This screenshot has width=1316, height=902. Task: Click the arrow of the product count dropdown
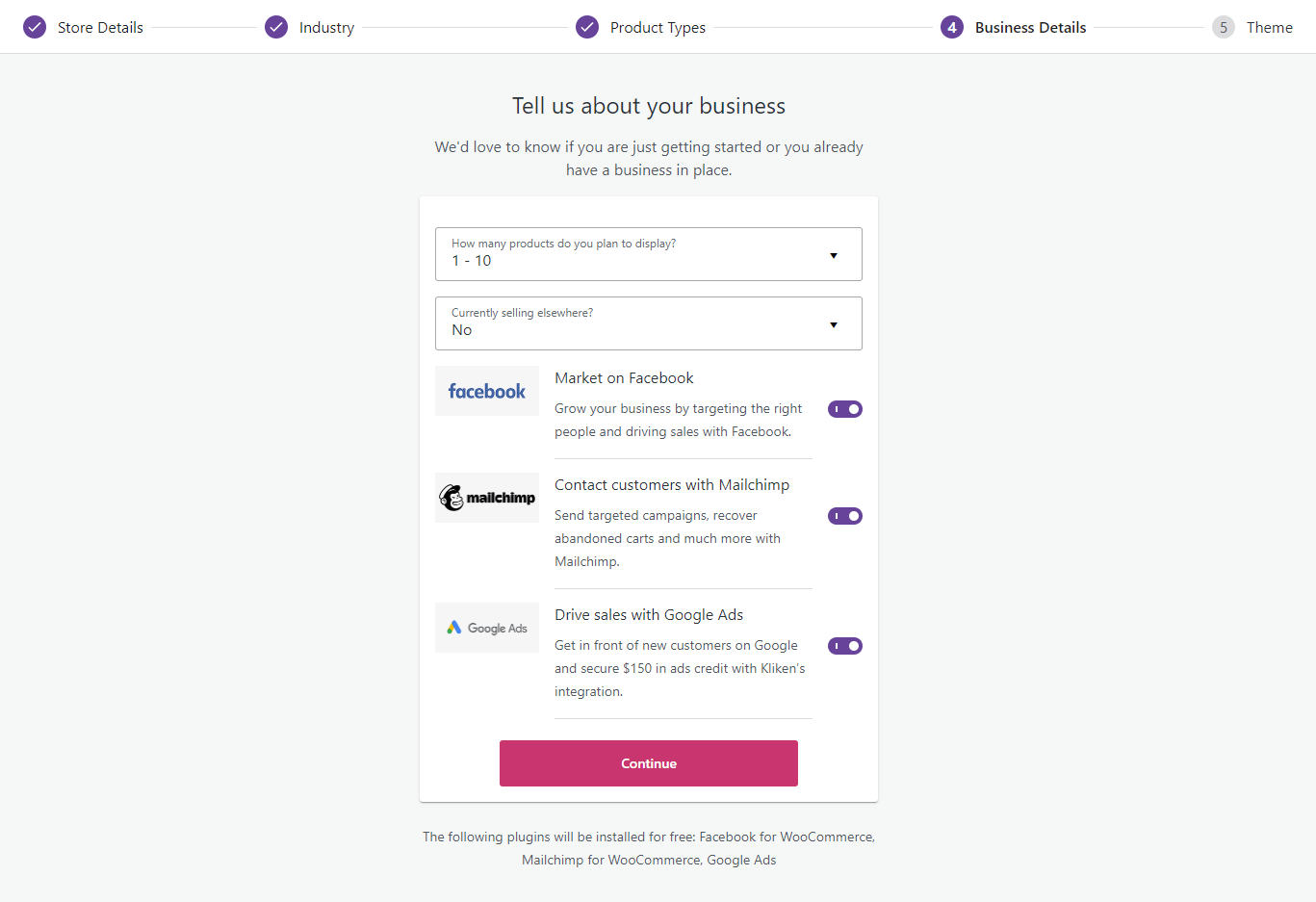tap(834, 255)
